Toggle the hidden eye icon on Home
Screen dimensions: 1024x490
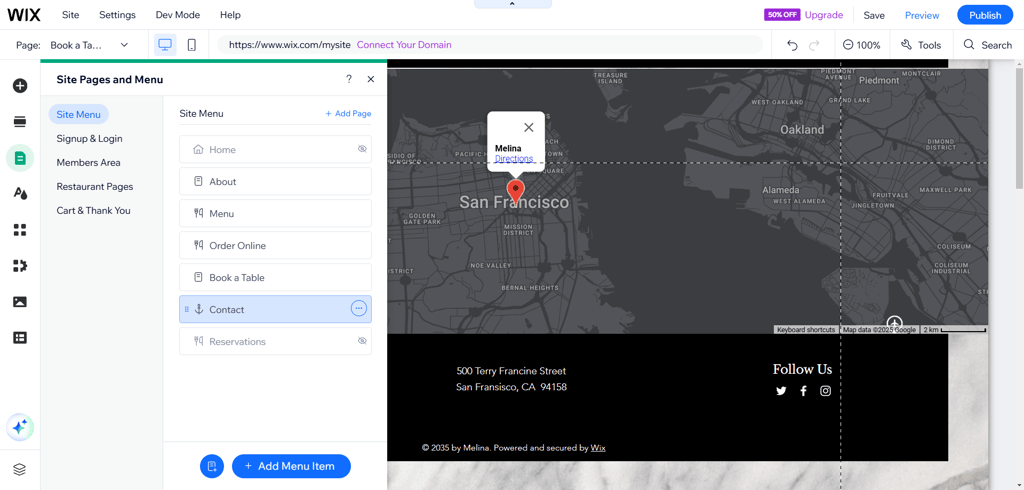click(x=362, y=149)
